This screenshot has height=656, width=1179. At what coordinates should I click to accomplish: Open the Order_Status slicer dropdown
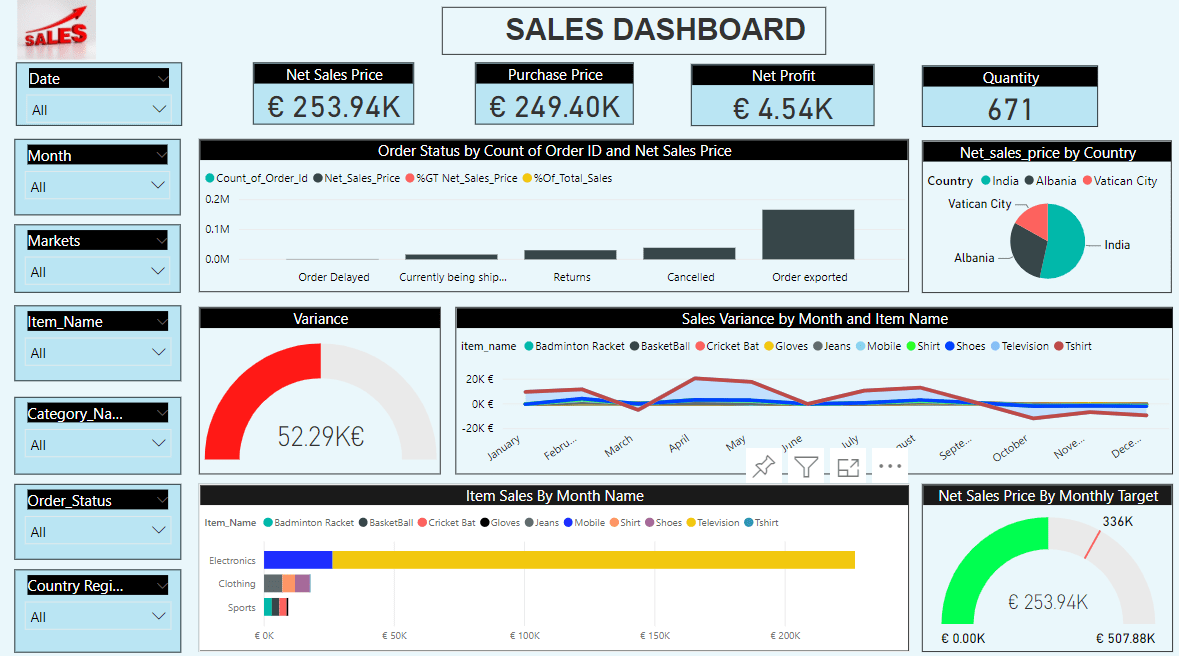coord(98,532)
